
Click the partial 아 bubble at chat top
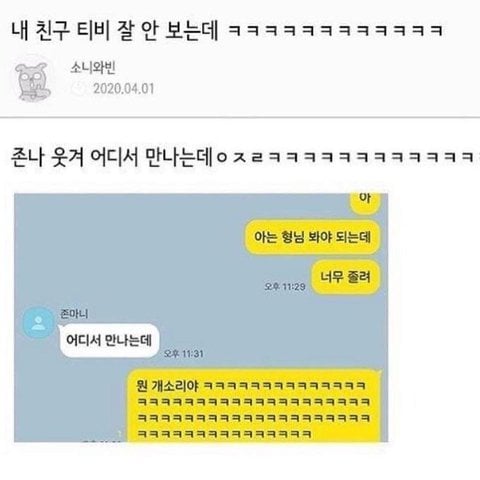coord(365,203)
